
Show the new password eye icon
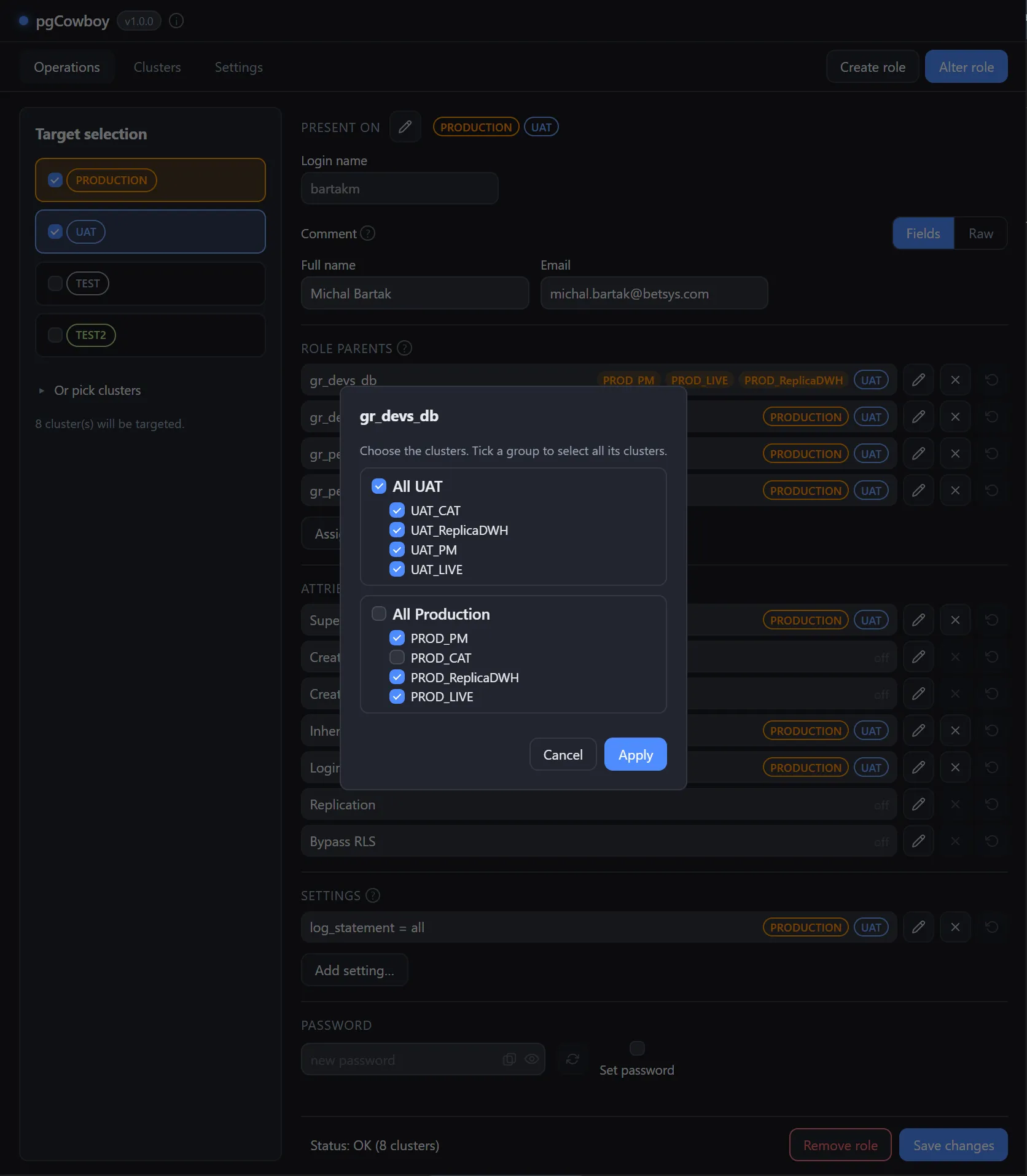pyautogui.click(x=532, y=1059)
